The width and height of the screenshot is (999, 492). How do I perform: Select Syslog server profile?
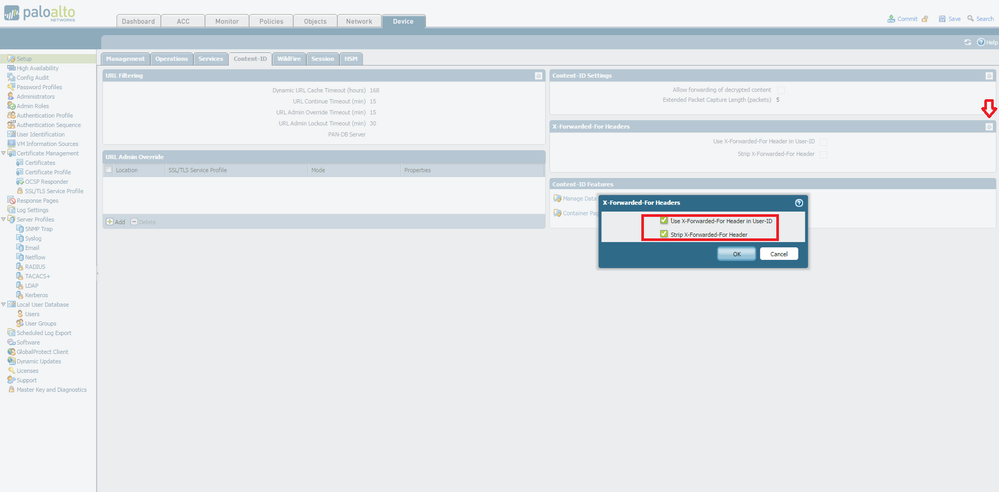33,238
